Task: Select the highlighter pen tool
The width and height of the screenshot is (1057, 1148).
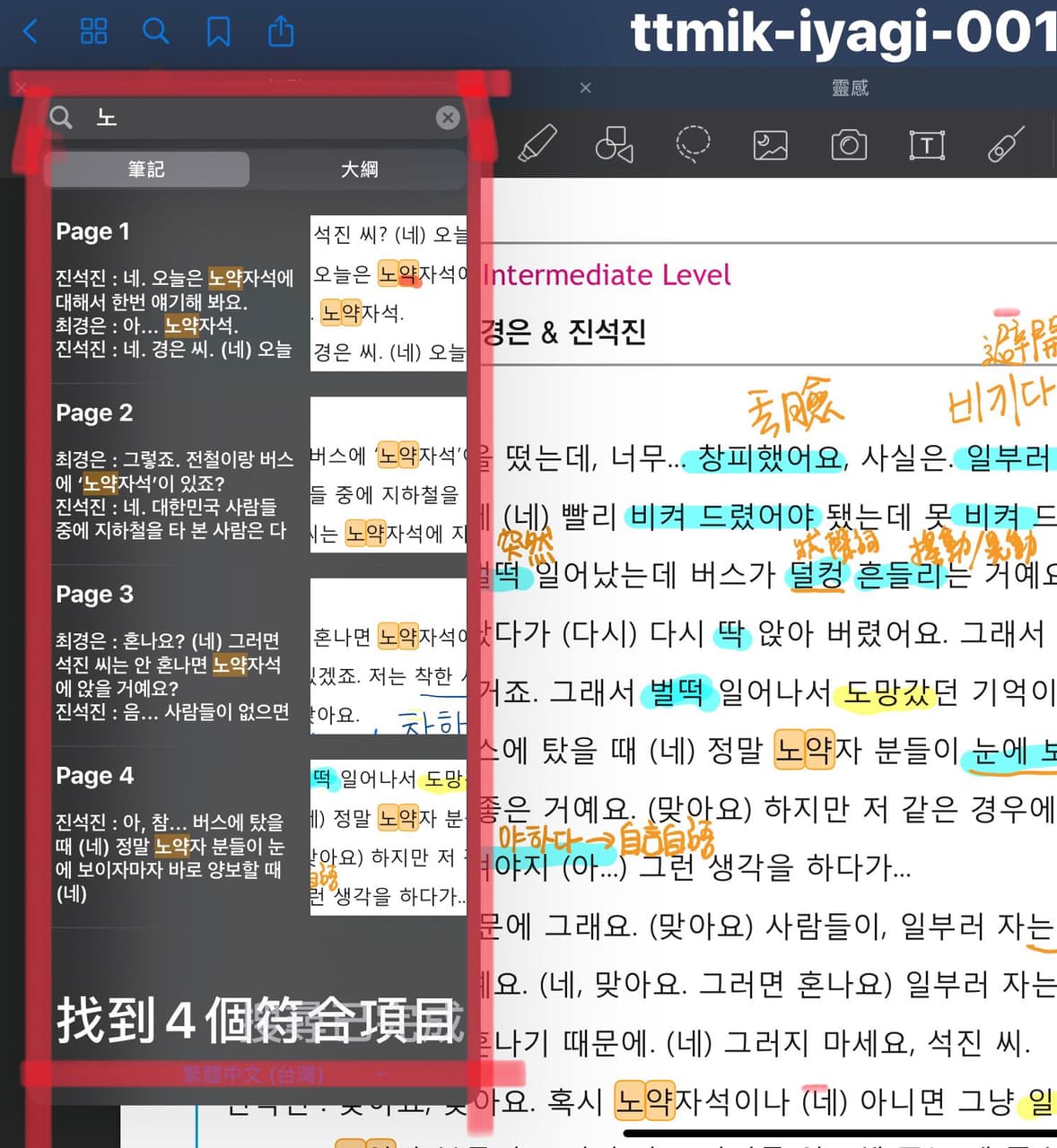Action: pos(538,143)
